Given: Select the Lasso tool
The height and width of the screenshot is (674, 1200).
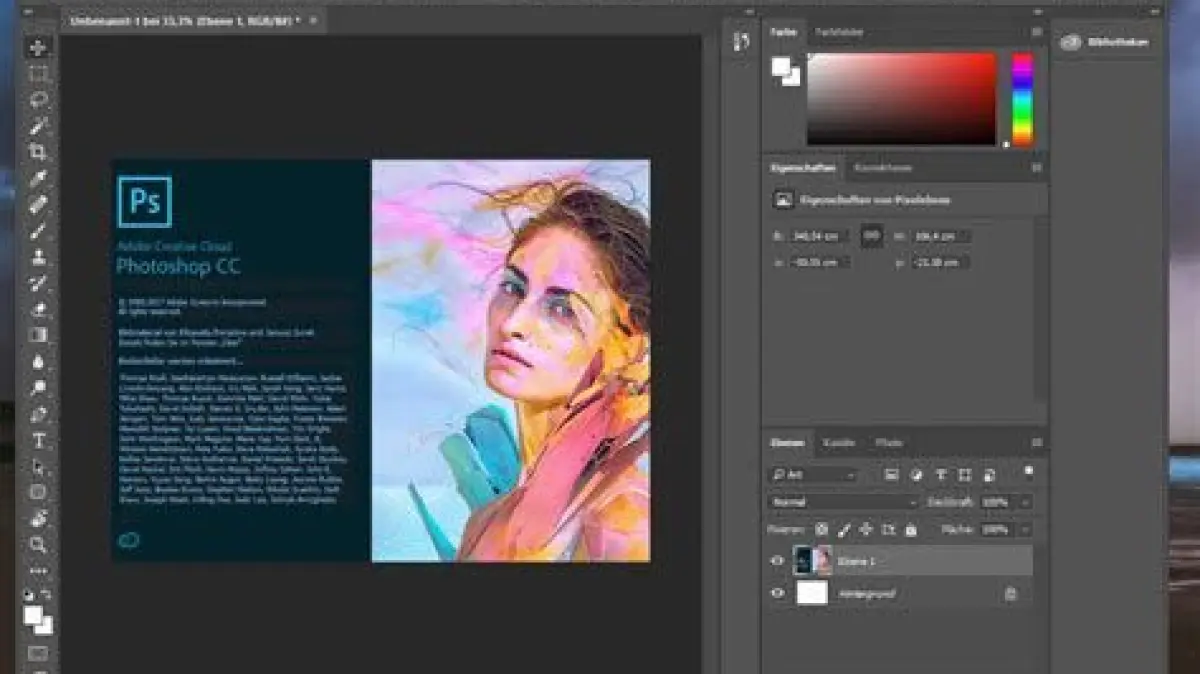Looking at the screenshot, I should point(38,99).
